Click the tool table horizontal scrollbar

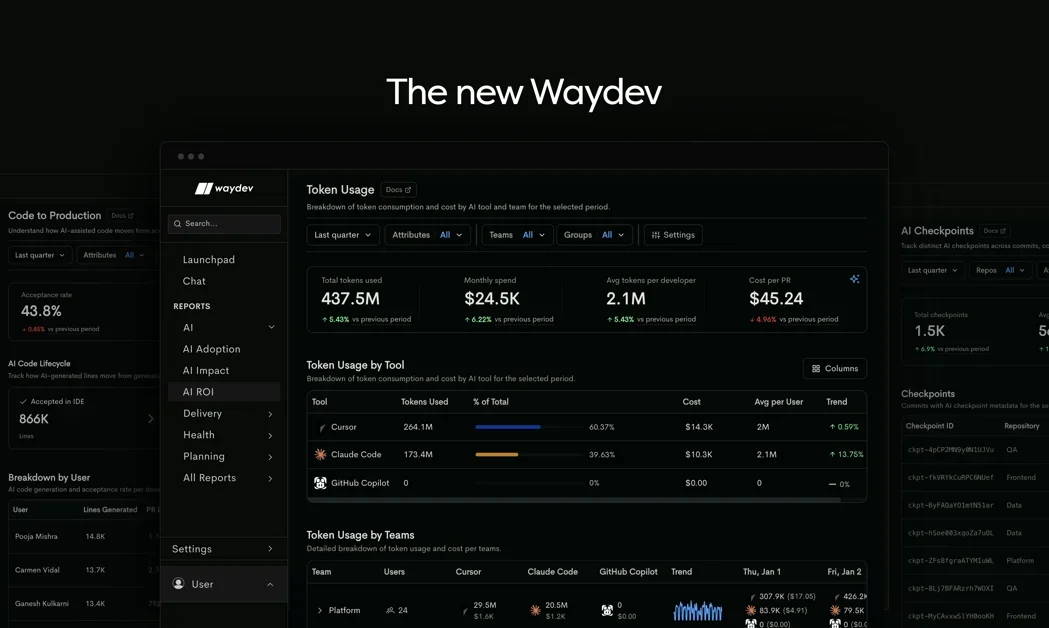[574, 500]
